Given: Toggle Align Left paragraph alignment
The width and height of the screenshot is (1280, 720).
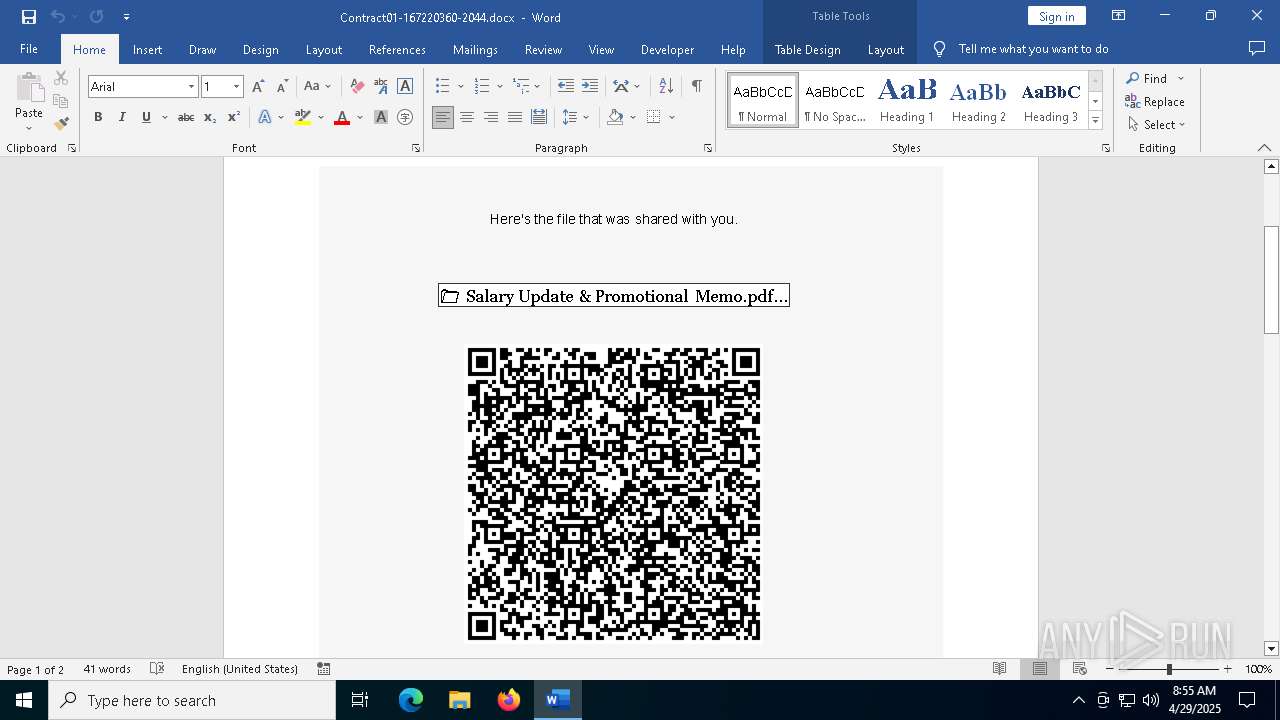Looking at the screenshot, I should point(443,117).
